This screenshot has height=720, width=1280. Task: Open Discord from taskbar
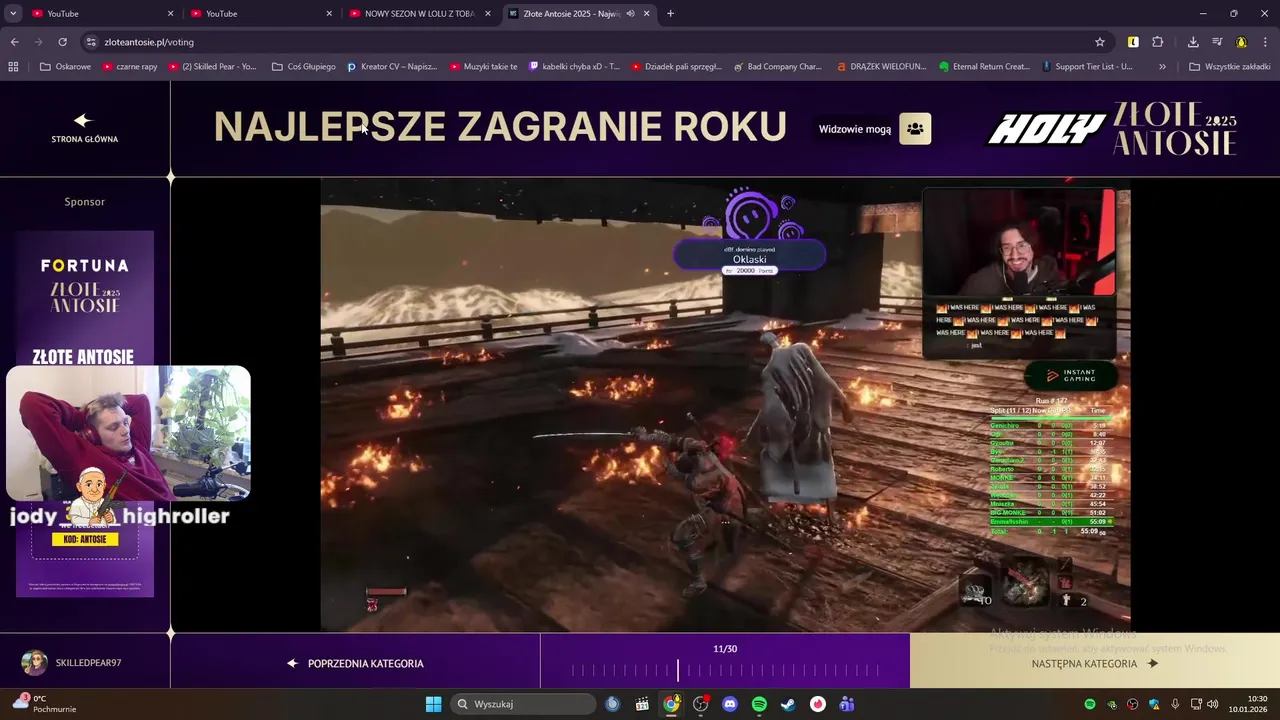730,704
